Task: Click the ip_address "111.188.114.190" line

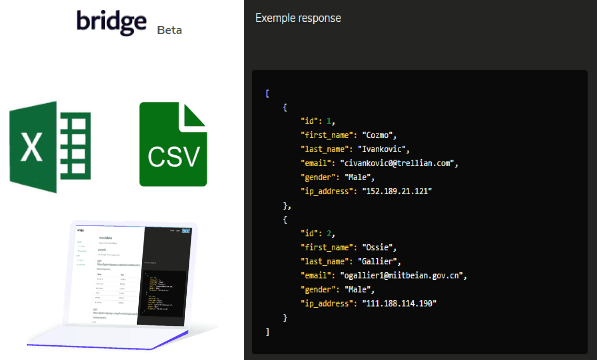Action: (x=368, y=304)
